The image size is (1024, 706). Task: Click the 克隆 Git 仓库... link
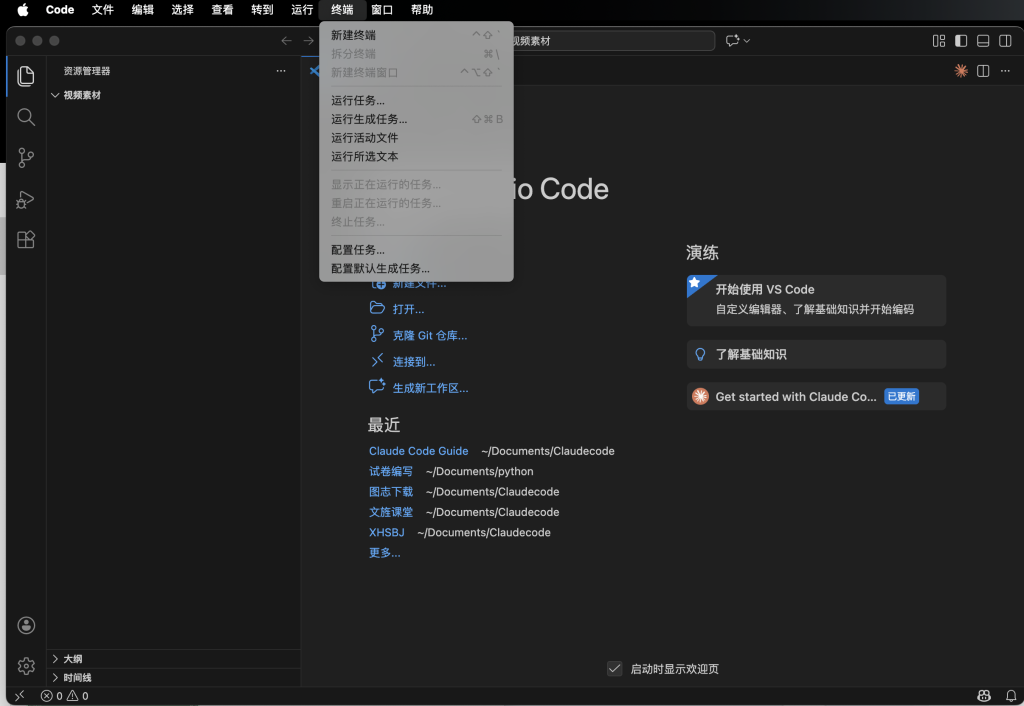[x=429, y=336]
